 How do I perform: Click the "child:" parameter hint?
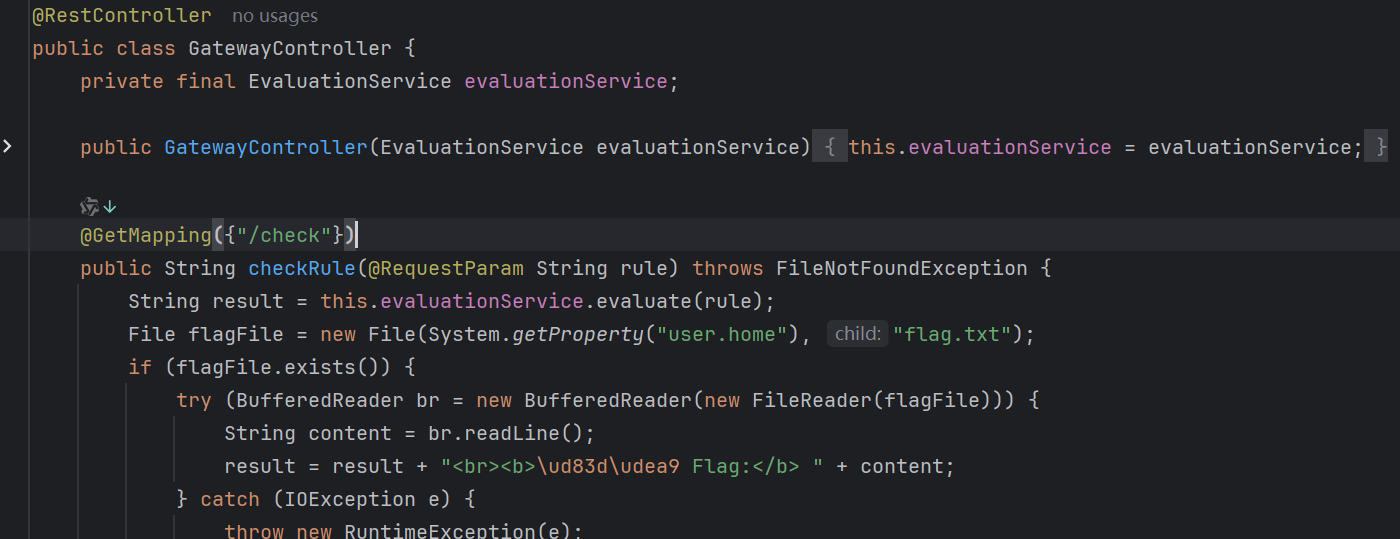(x=859, y=334)
